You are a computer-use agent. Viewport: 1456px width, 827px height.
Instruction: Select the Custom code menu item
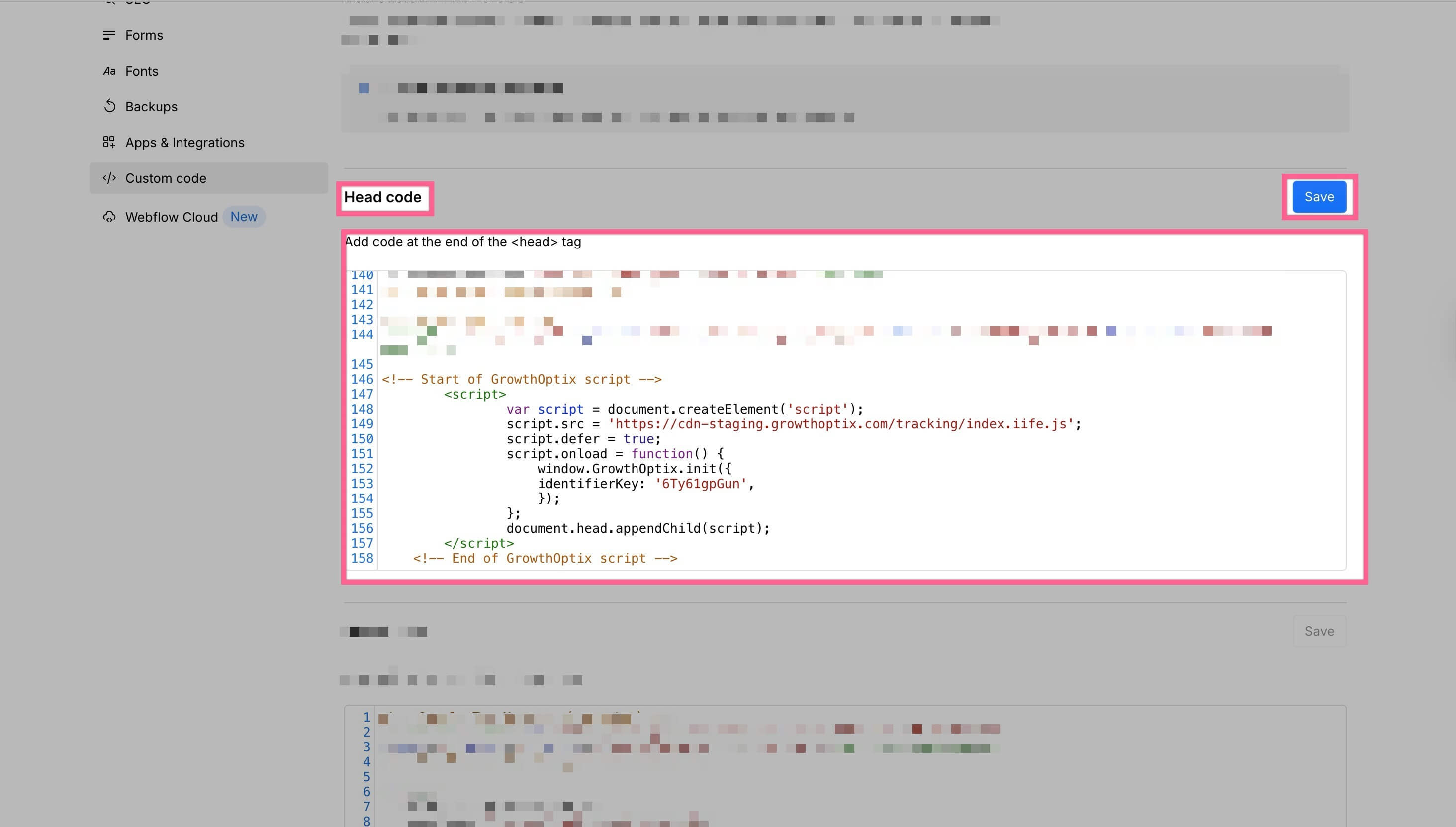[x=166, y=178]
